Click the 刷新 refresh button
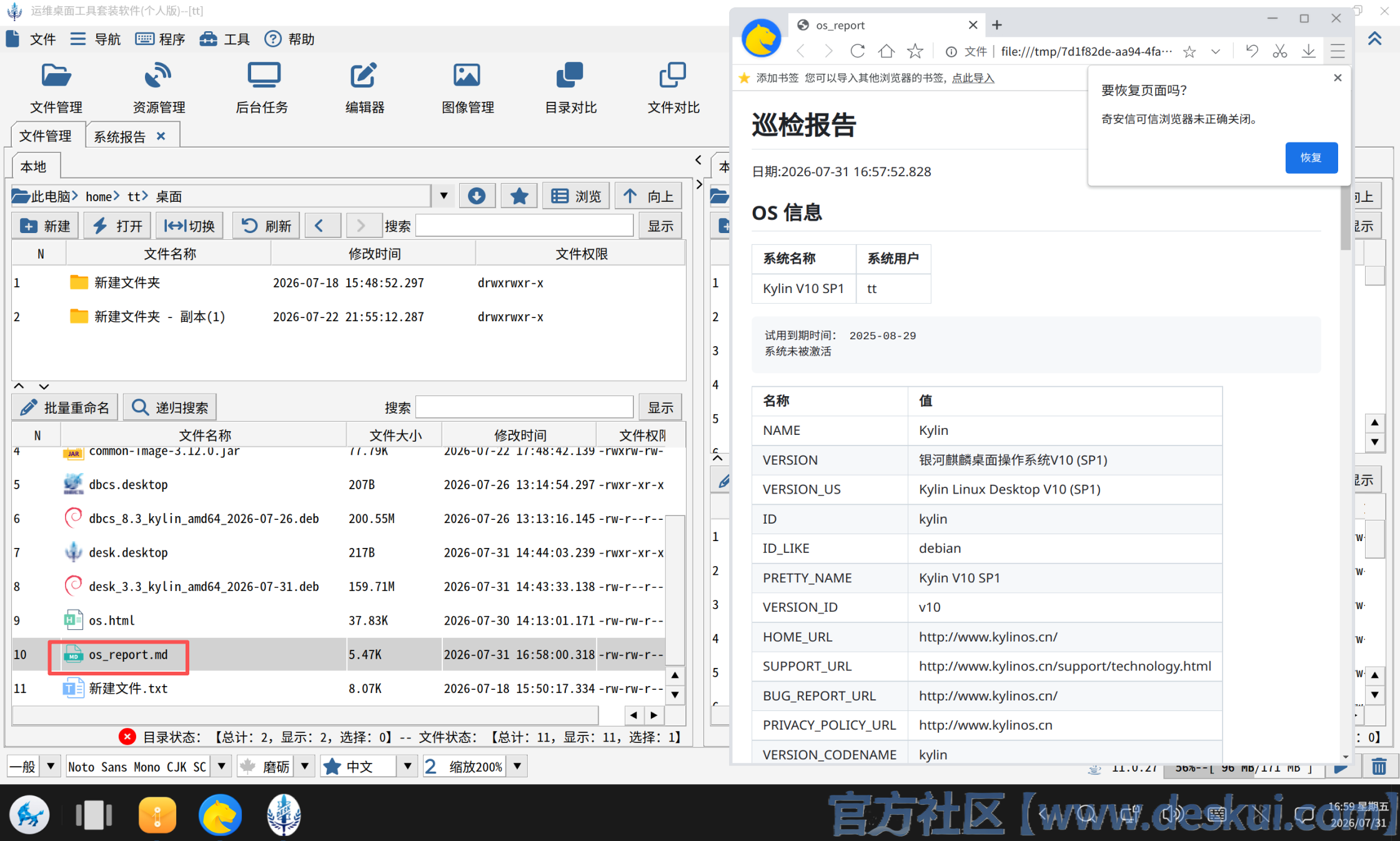This screenshot has height=841, width=1400. pos(266,226)
